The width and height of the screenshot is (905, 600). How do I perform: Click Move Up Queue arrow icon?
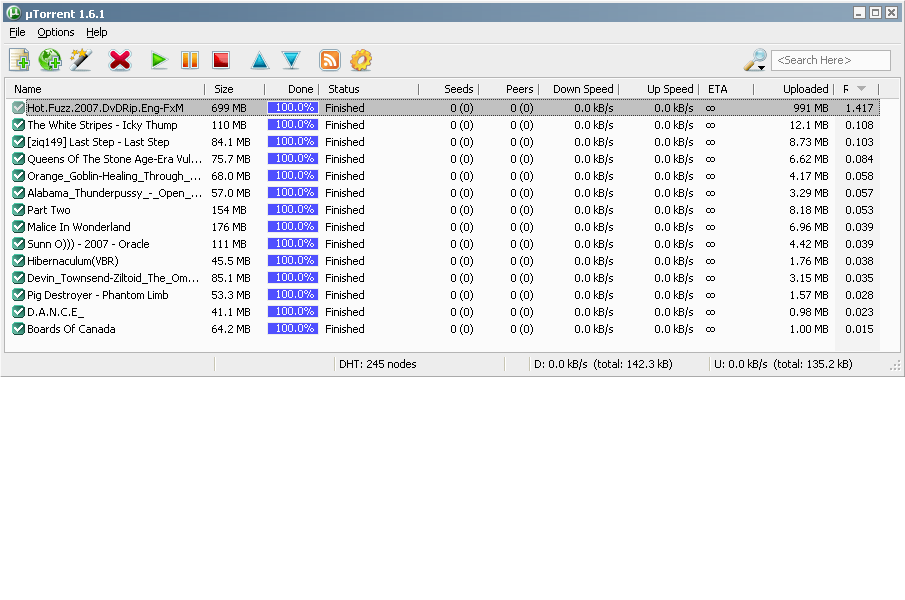(260, 60)
